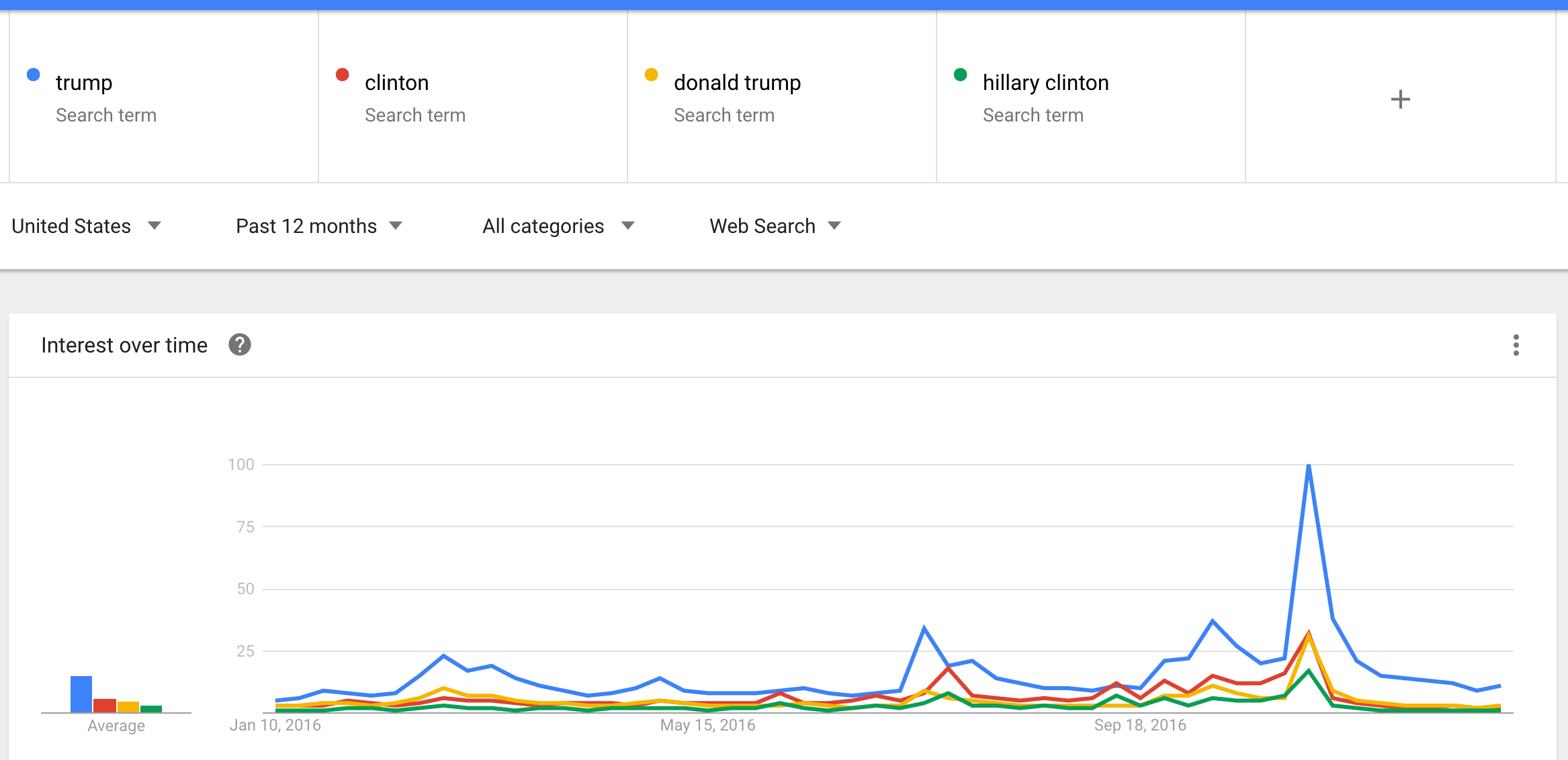The width and height of the screenshot is (1568, 760).
Task: Open the Web Search type dropdown
Action: [x=775, y=226]
